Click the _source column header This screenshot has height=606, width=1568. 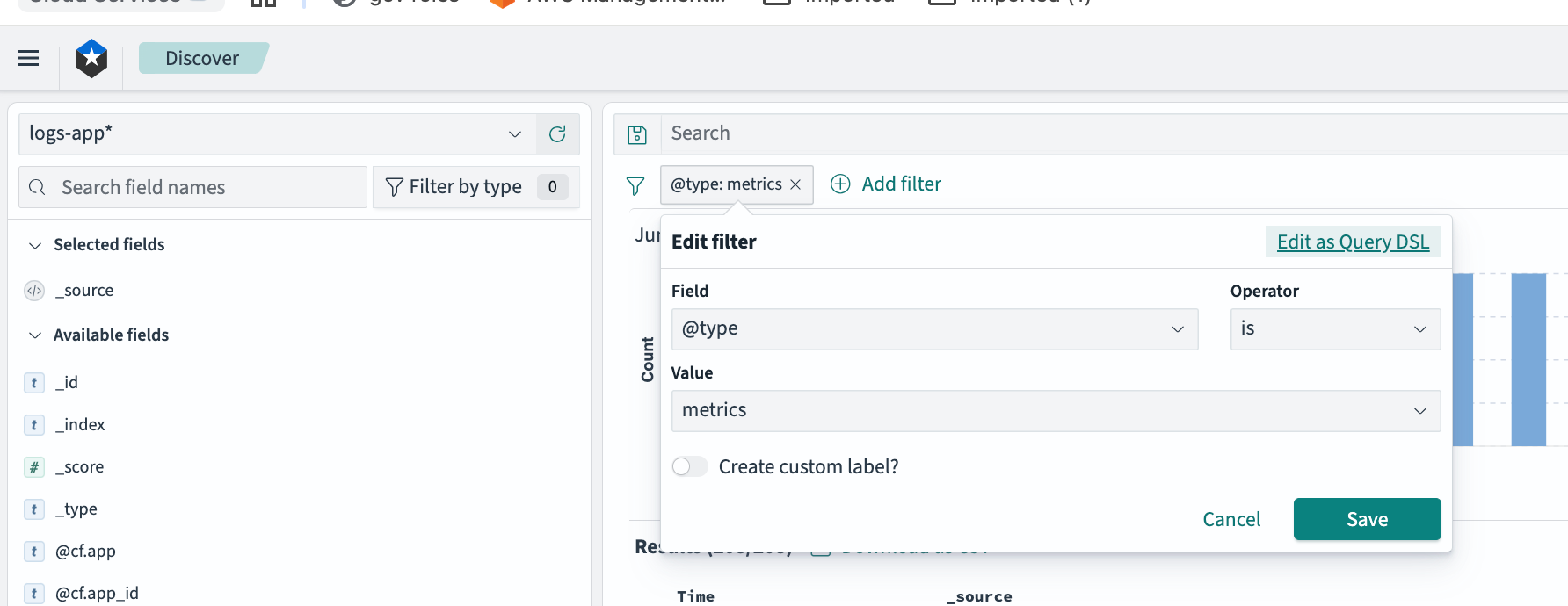(979, 596)
